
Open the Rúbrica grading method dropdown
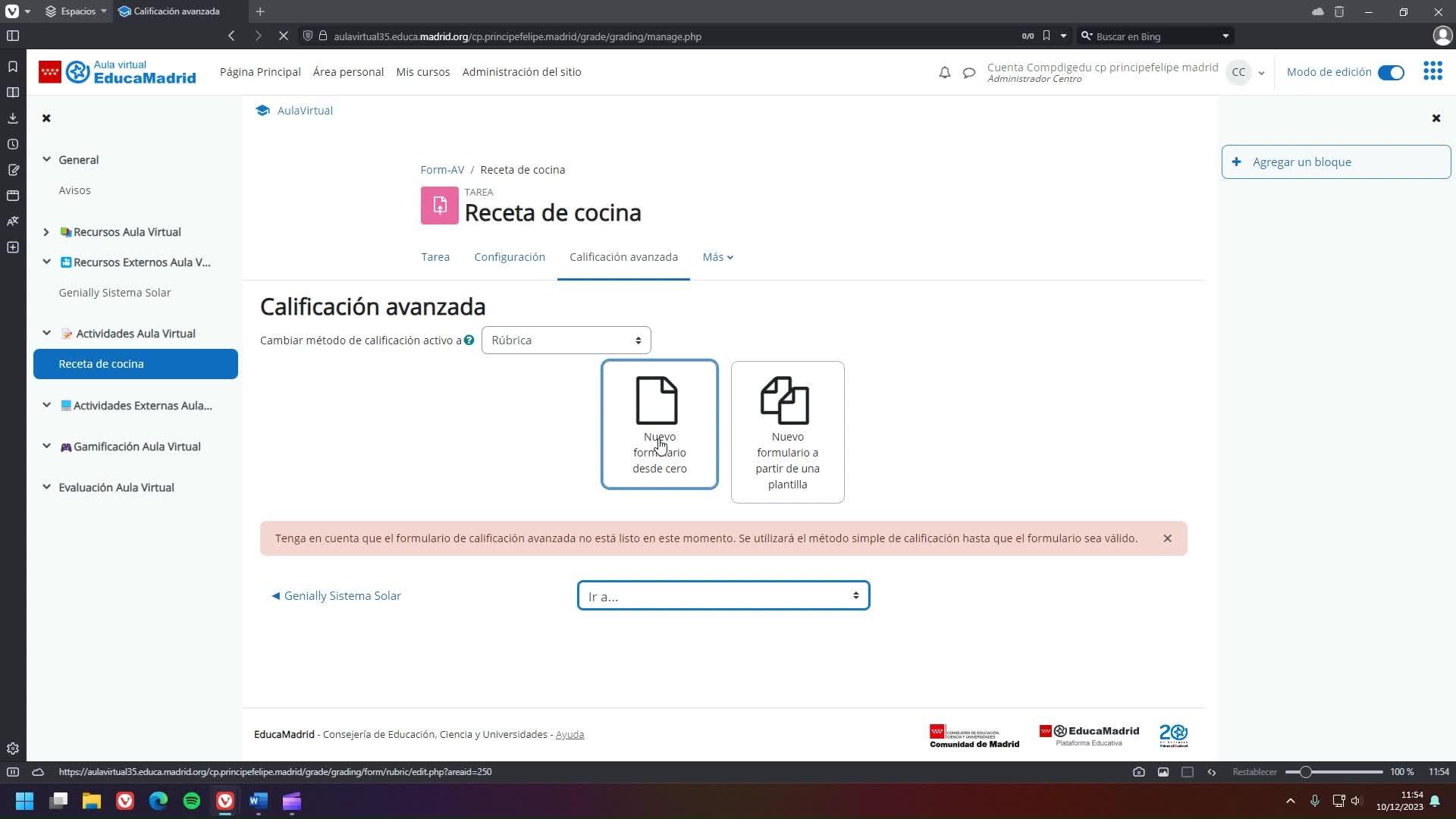[x=566, y=340]
